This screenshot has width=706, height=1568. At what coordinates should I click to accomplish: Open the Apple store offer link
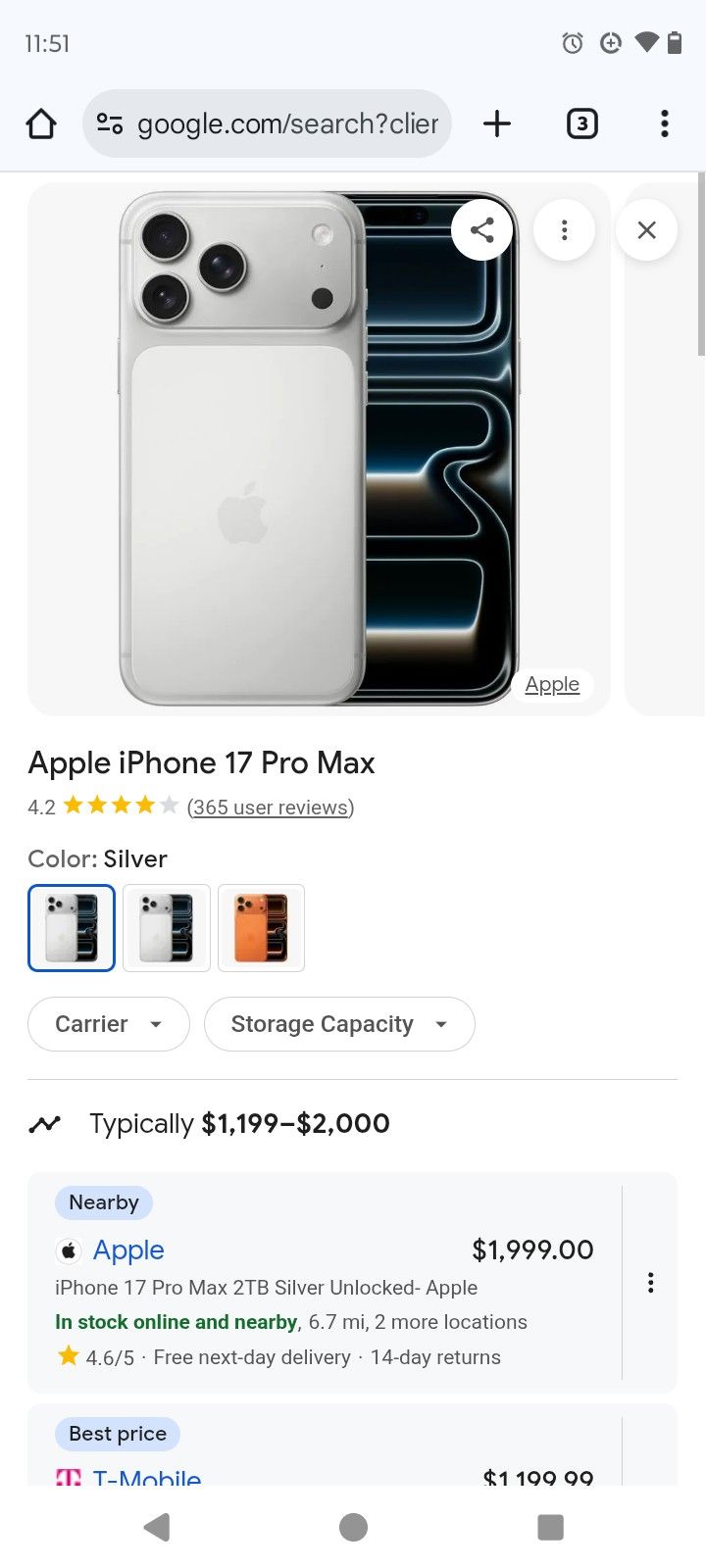point(128,1250)
